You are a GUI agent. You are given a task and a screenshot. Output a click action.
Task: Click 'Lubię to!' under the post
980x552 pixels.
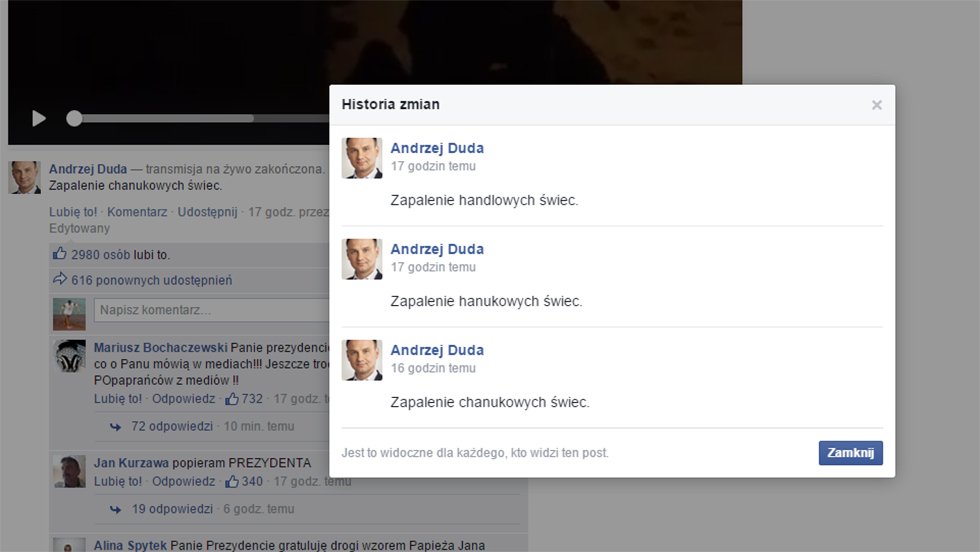pyautogui.click(x=73, y=212)
